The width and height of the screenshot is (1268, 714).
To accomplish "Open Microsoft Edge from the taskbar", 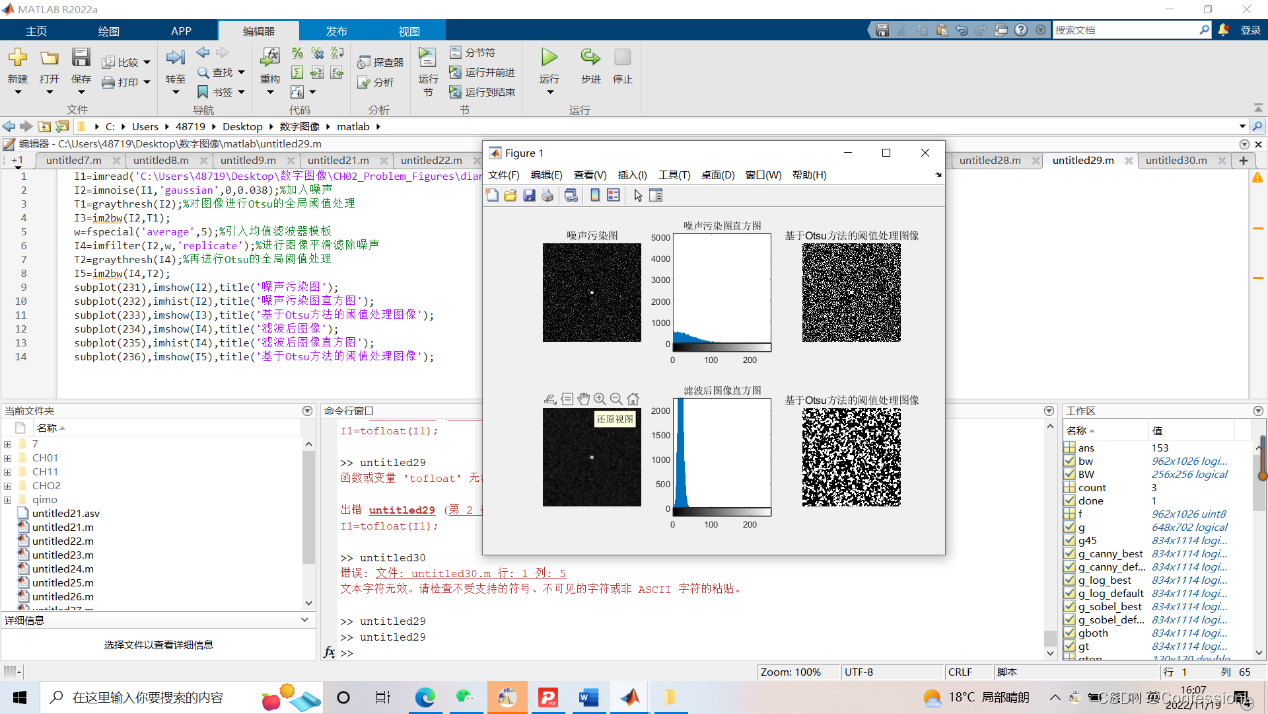I will point(425,697).
